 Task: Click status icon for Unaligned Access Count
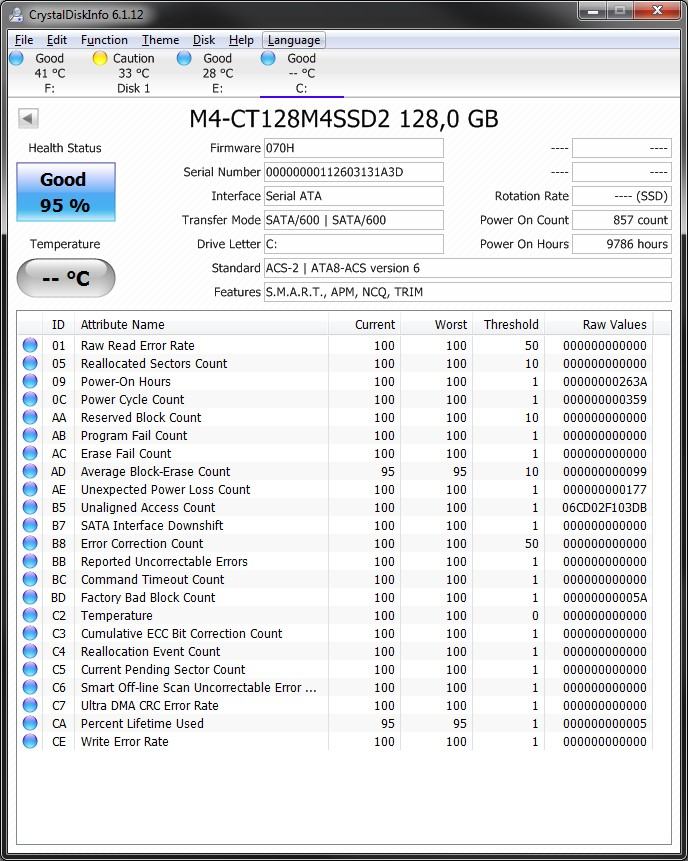coord(30,507)
